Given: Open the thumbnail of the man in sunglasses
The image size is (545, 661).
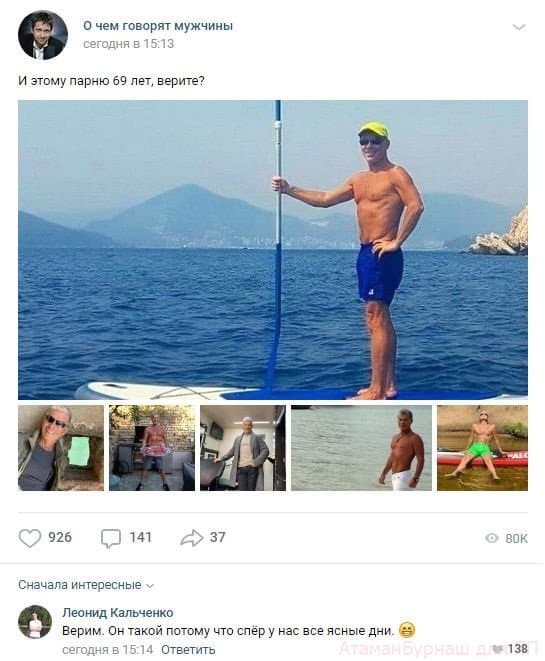Looking at the screenshot, I should coord(61,448).
